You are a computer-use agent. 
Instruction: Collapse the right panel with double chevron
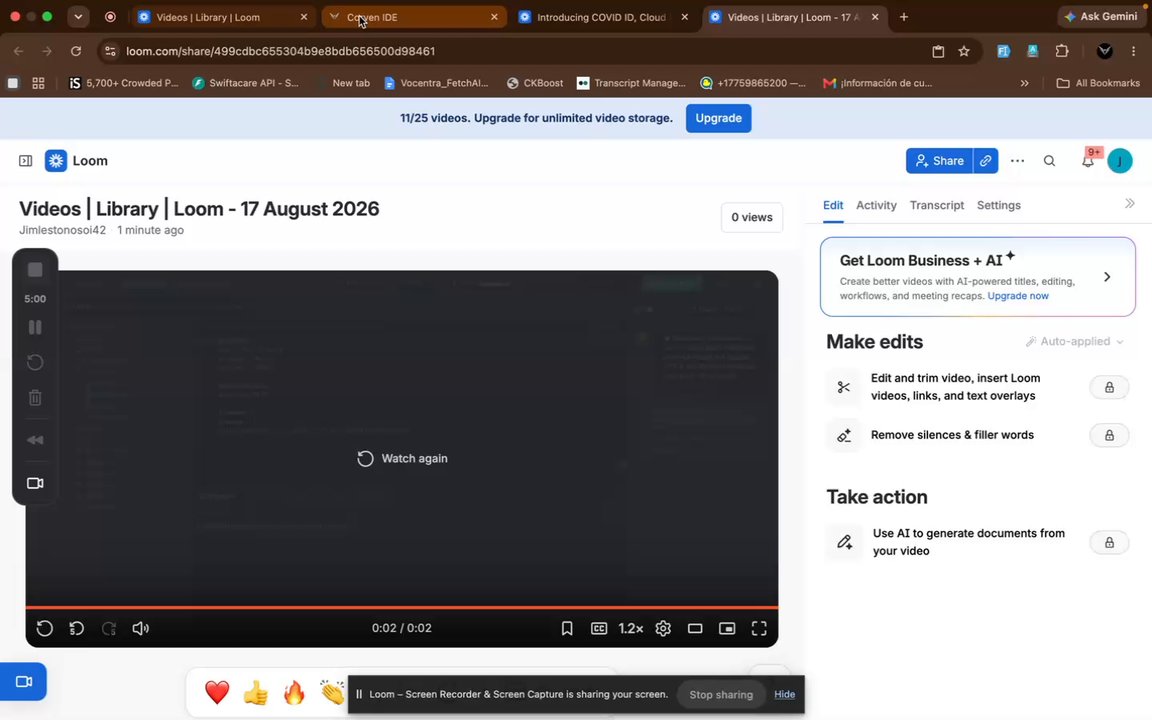tap(1129, 204)
